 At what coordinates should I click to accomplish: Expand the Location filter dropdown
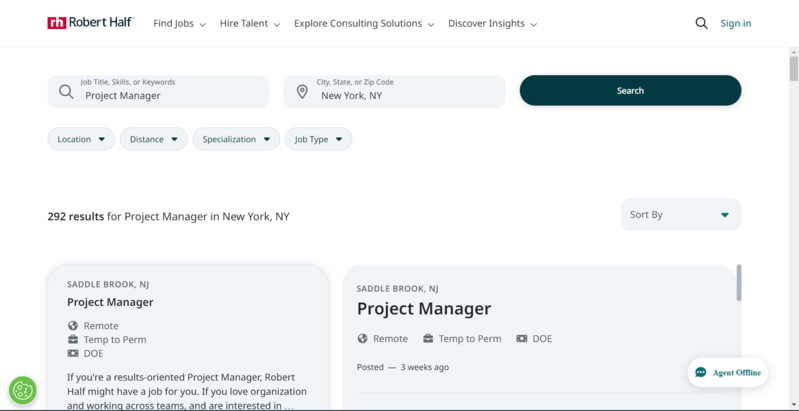[81, 139]
